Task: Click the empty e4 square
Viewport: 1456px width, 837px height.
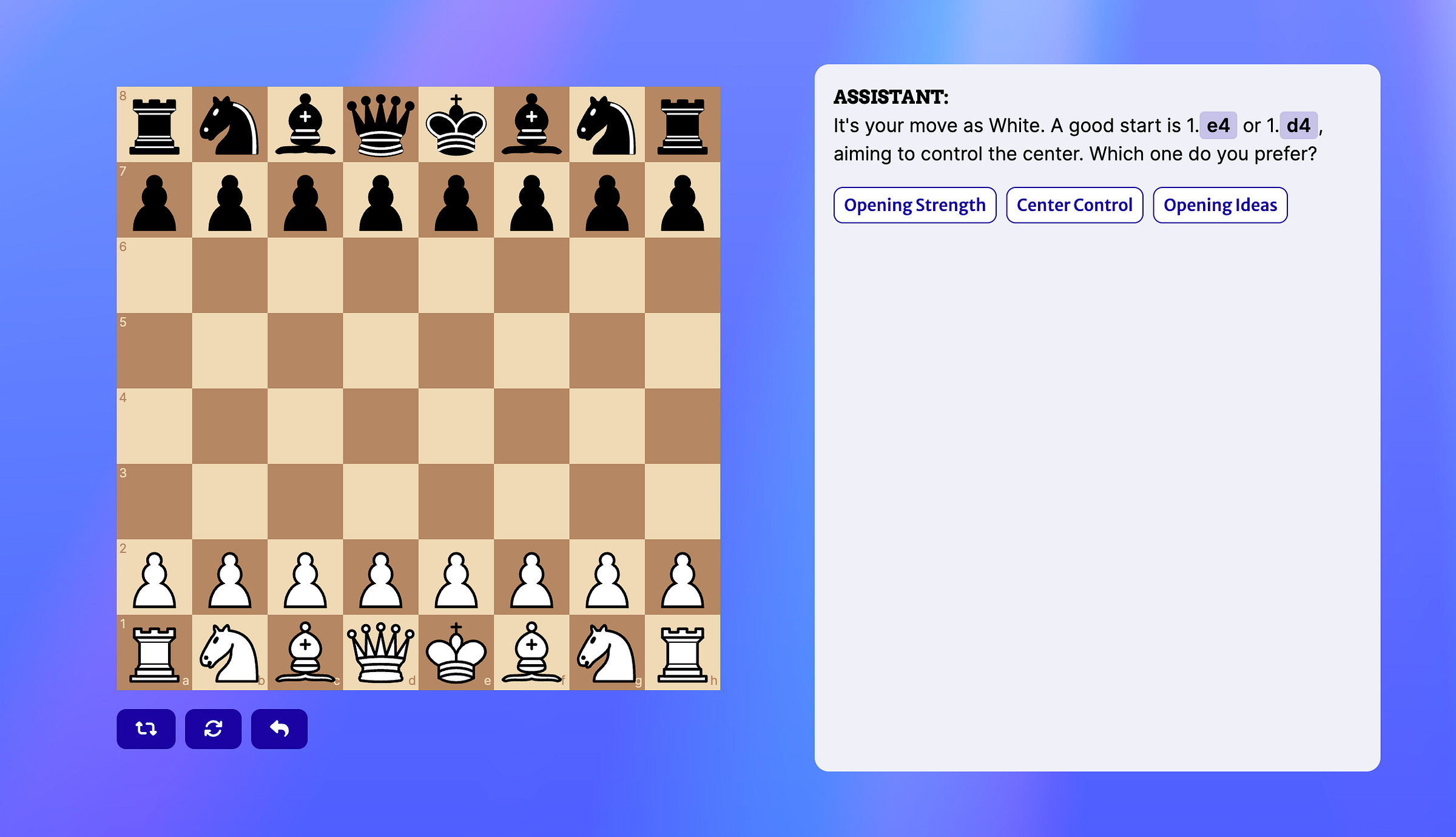Action: click(x=456, y=426)
